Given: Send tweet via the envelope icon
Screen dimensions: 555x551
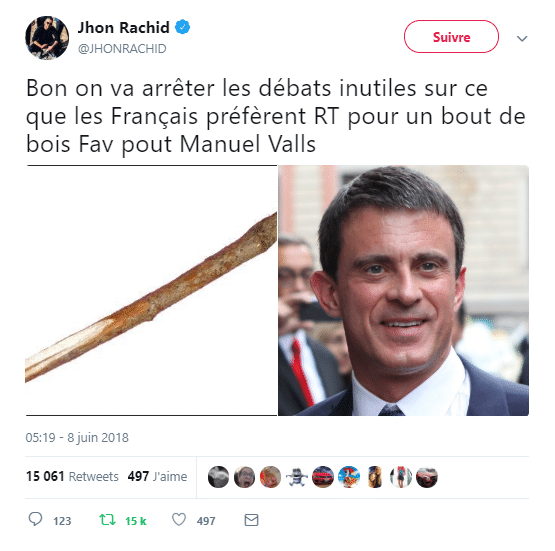Looking at the screenshot, I should (251, 520).
